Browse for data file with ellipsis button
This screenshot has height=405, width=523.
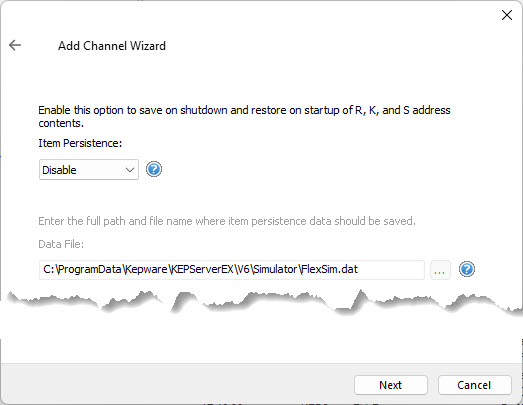(440, 270)
